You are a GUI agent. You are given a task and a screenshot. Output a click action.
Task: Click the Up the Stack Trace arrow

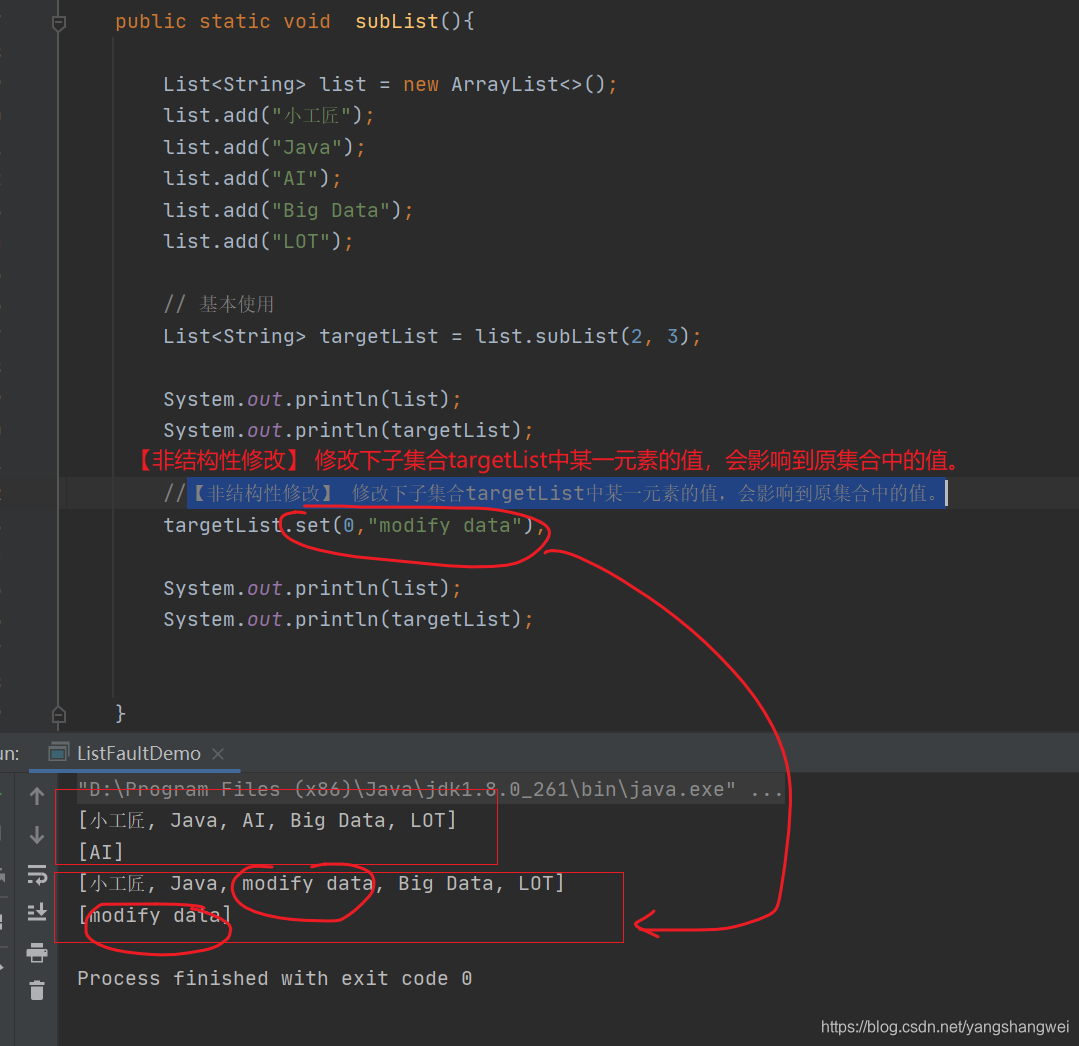[37, 796]
